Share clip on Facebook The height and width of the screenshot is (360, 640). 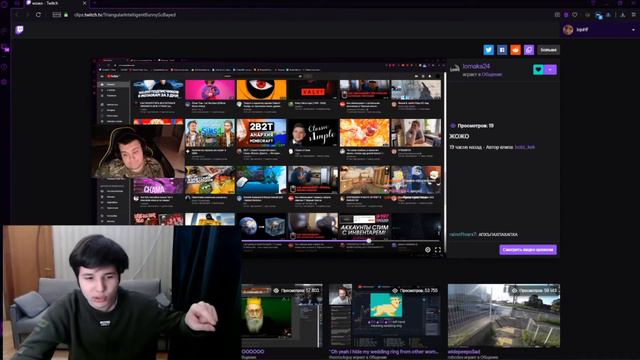502,50
